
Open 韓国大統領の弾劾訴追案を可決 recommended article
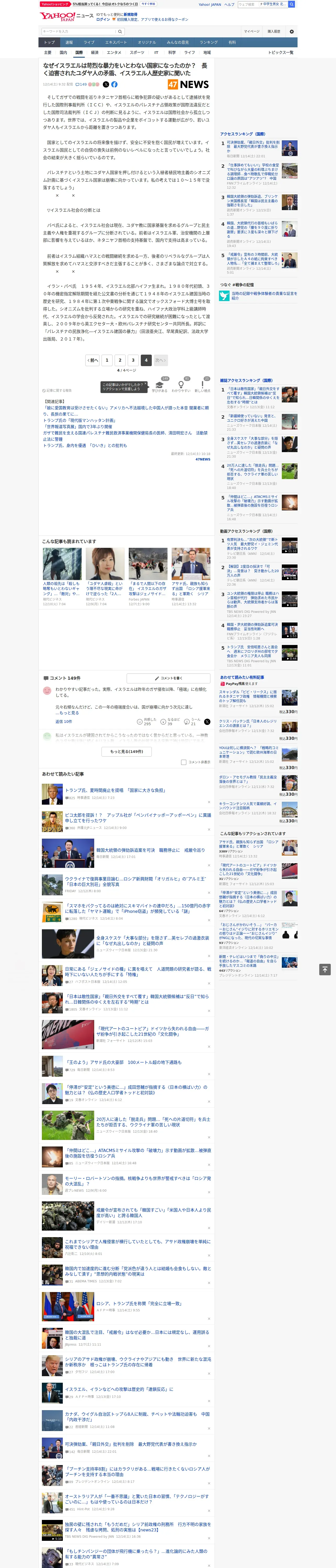(x=151, y=850)
